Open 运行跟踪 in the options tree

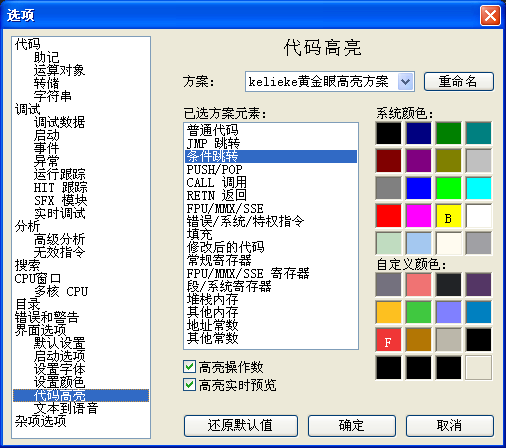tap(59, 174)
